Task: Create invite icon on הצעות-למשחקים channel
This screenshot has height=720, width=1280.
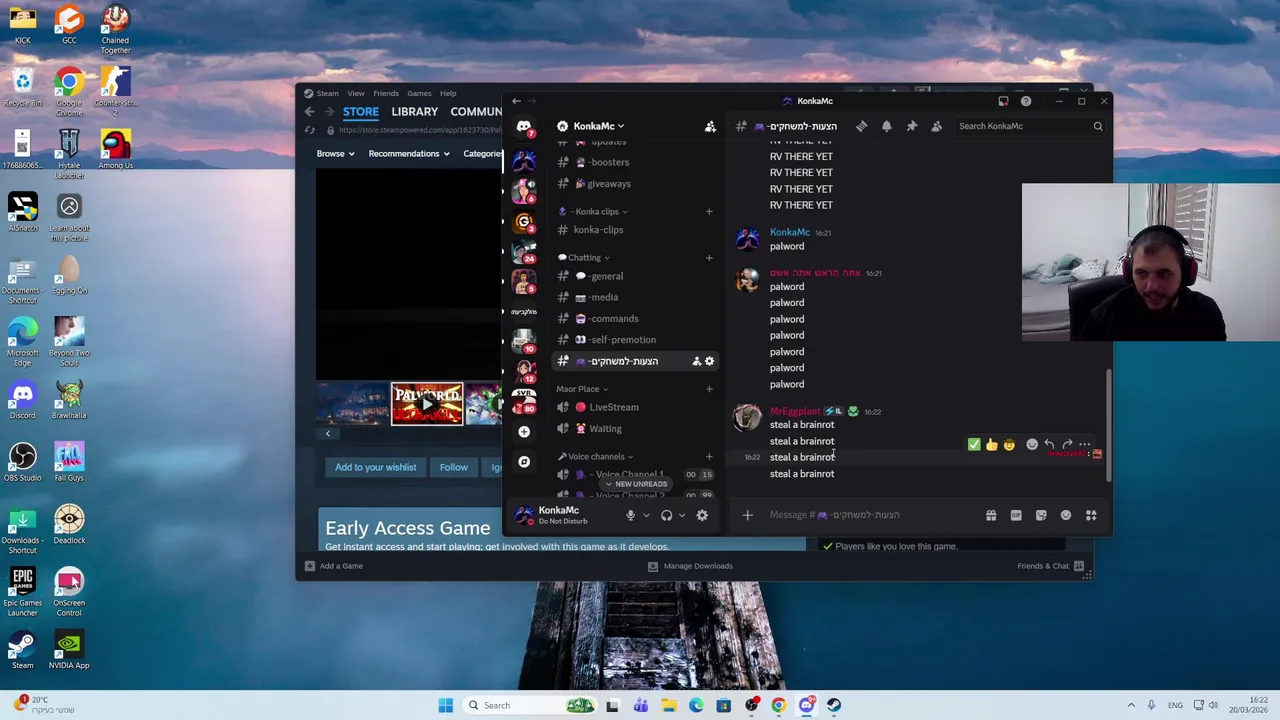Action: pyautogui.click(x=696, y=361)
